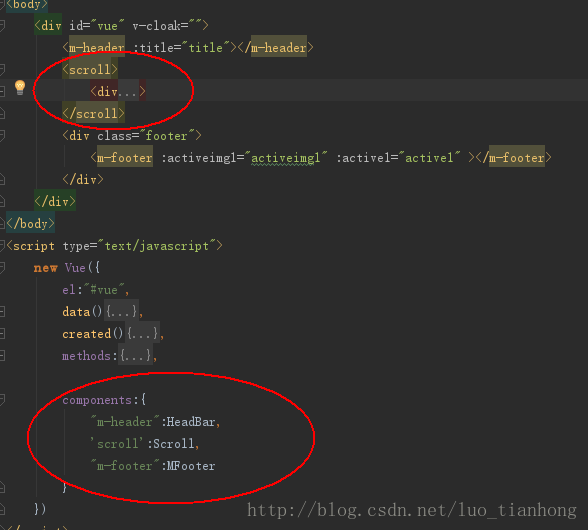Viewport: 588px width, 530px height.
Task: Click the "active1" attribute value
Action: coord(429,158)
